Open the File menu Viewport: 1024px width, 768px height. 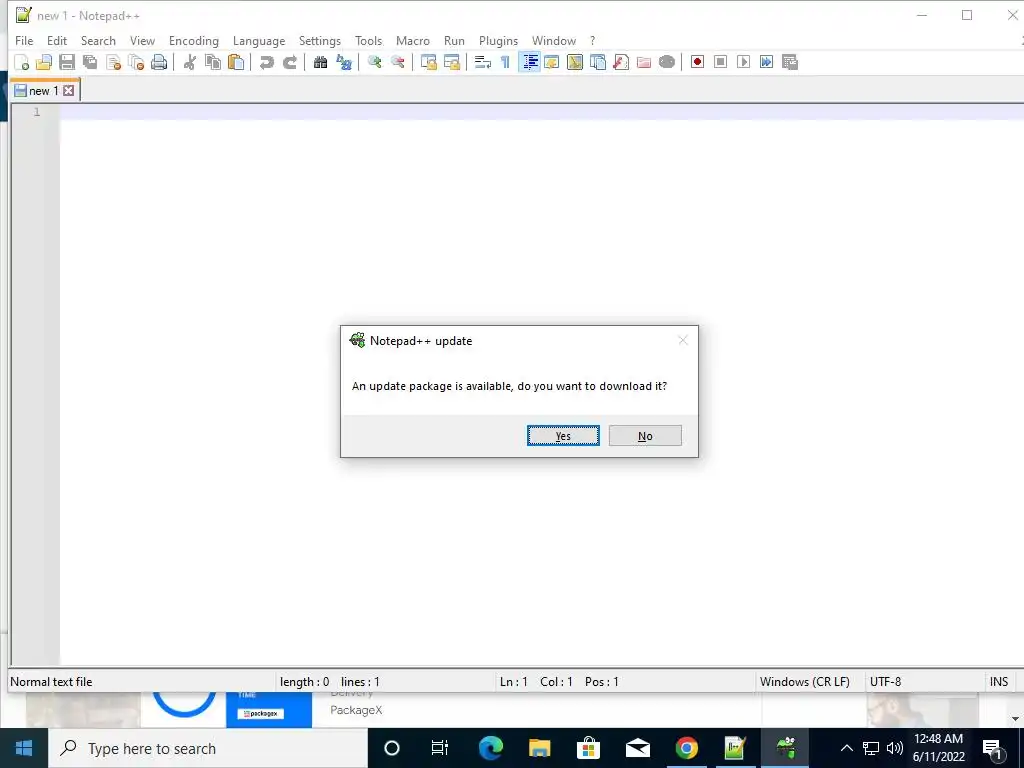pos(24,40)
